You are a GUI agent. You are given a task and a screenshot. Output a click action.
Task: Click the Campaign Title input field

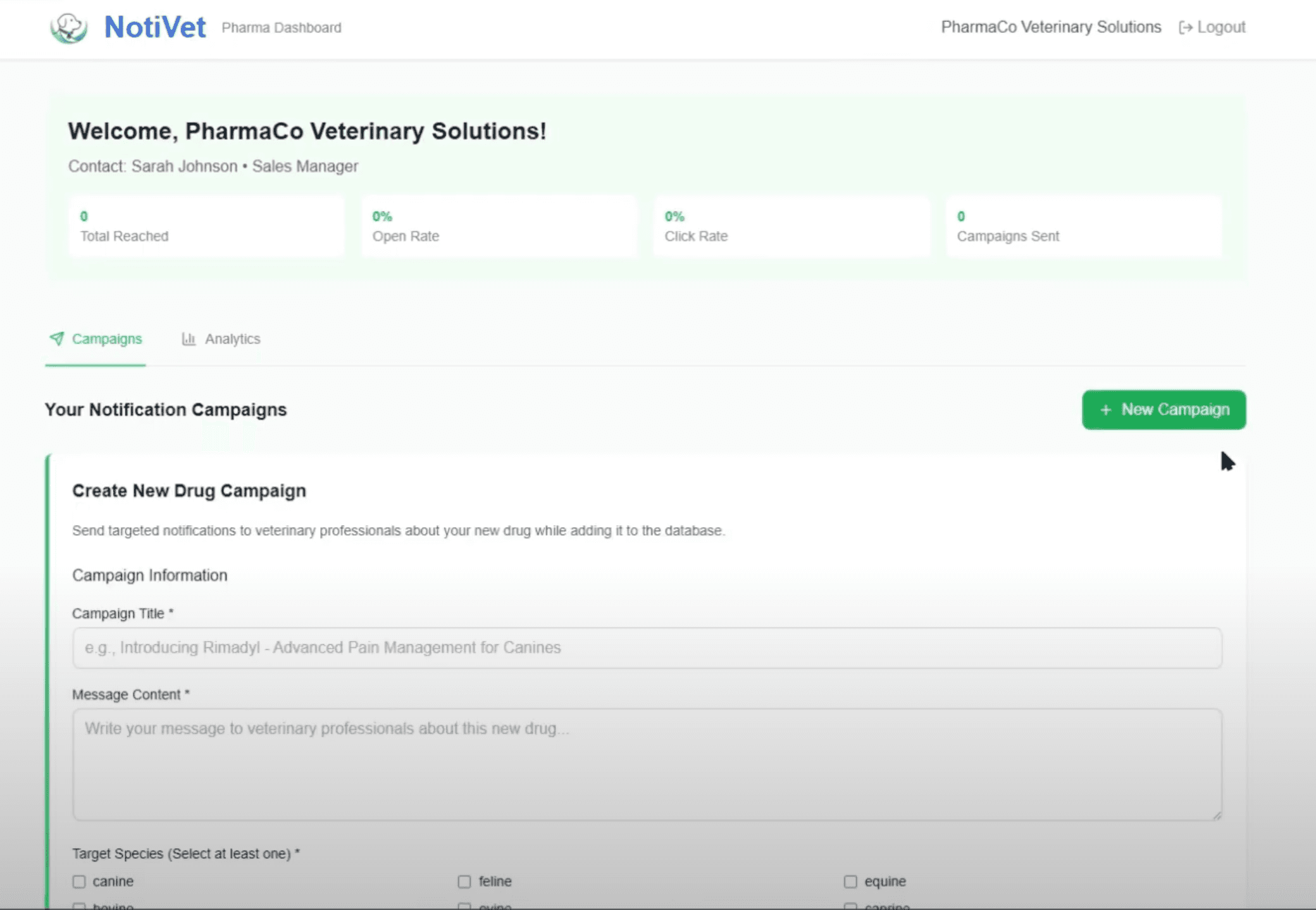[x=645, y=647]
